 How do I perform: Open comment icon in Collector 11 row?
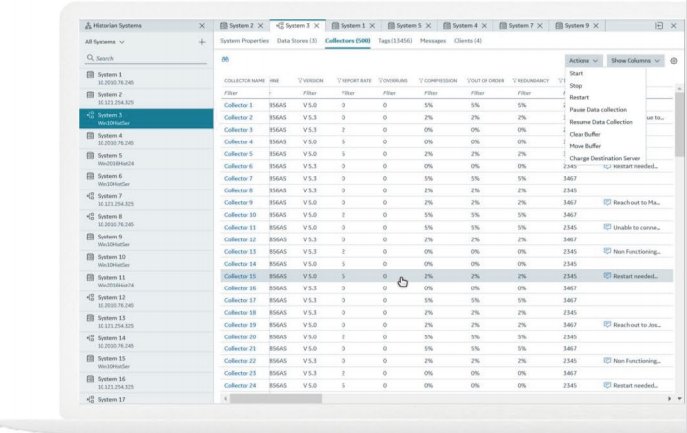pos(607,227)
